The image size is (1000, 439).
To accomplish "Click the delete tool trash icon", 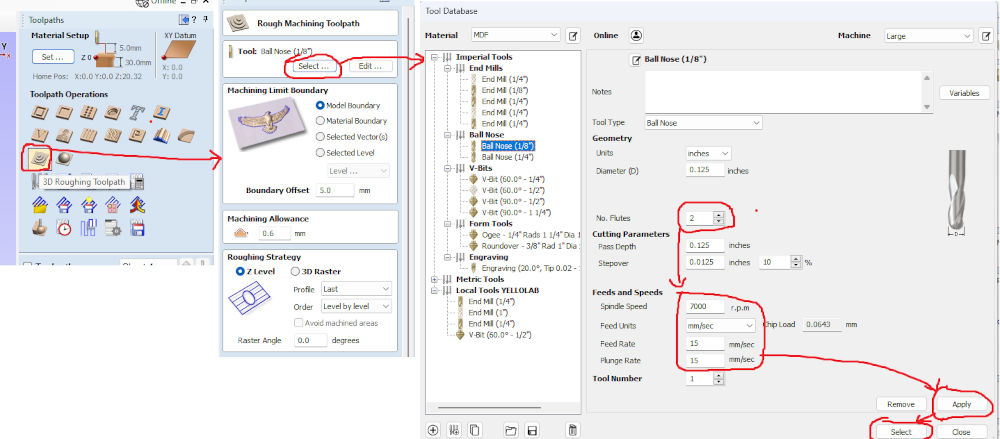I will pyautogui.click(x=572, y=430).
